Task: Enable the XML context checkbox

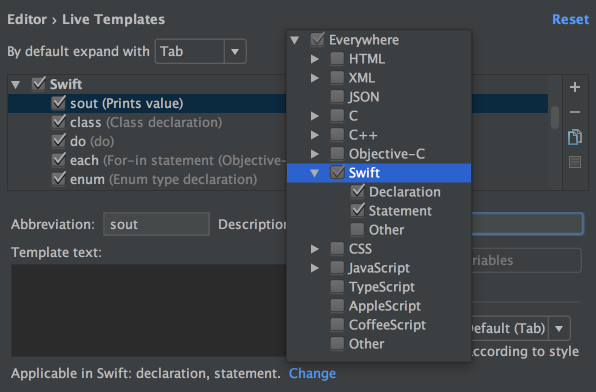Action: [x=337, y=78]
